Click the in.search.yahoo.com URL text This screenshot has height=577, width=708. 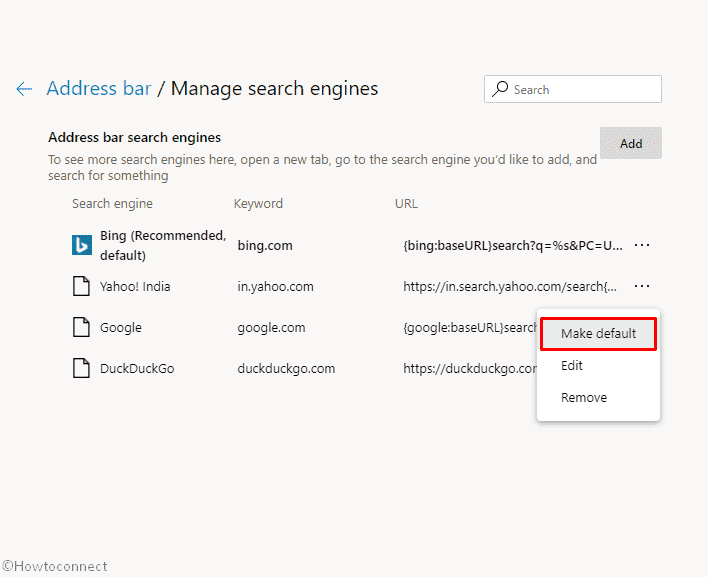click(x=510, y=287)
